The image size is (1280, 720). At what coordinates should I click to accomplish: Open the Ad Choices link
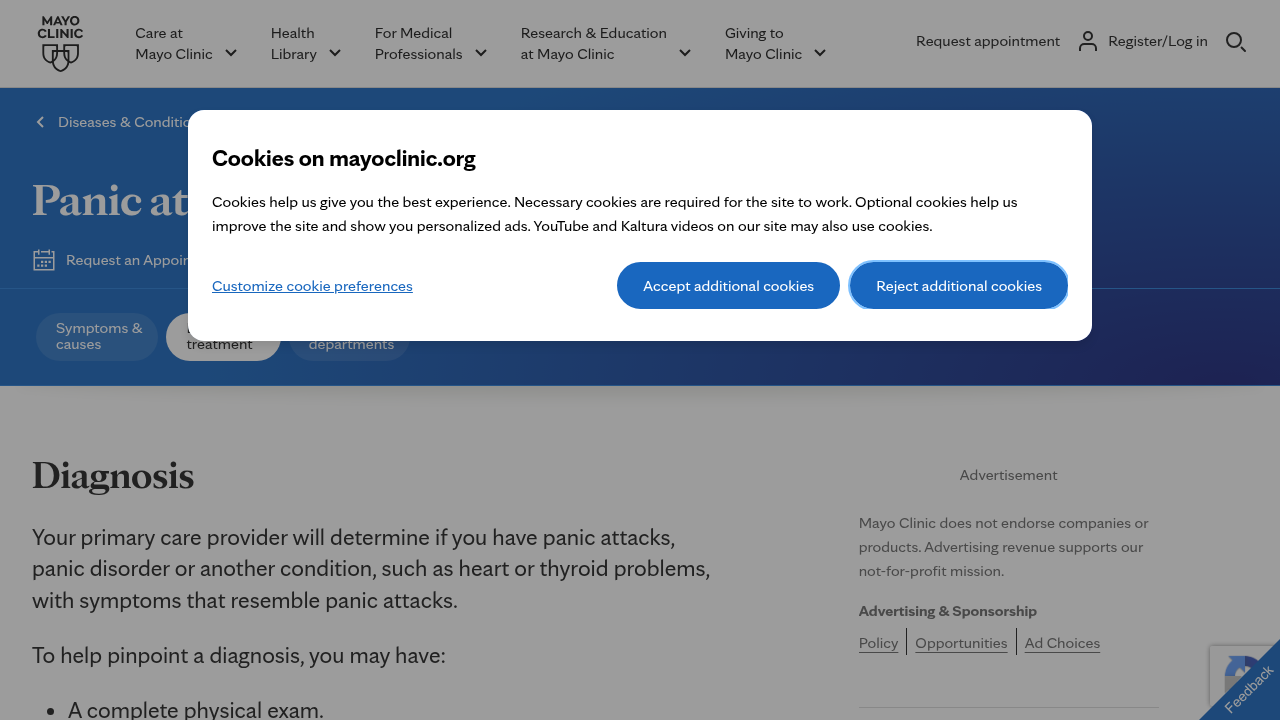tap(1062, 643)
